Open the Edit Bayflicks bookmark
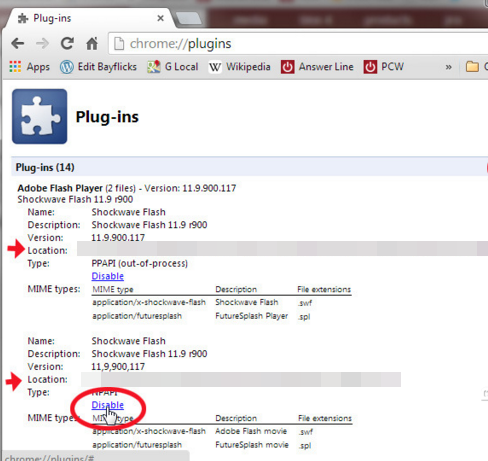The width and height of the screenshot is (488, 461). coord(98,67)
